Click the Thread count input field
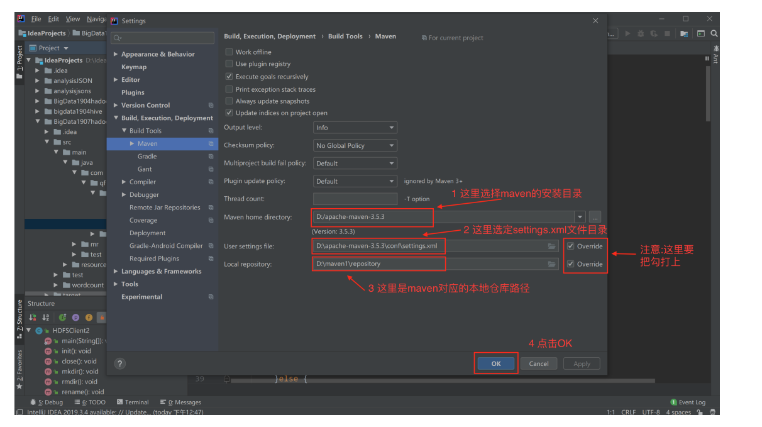The height and width of the screenshot is (427, 762). (x=355, y=199)
